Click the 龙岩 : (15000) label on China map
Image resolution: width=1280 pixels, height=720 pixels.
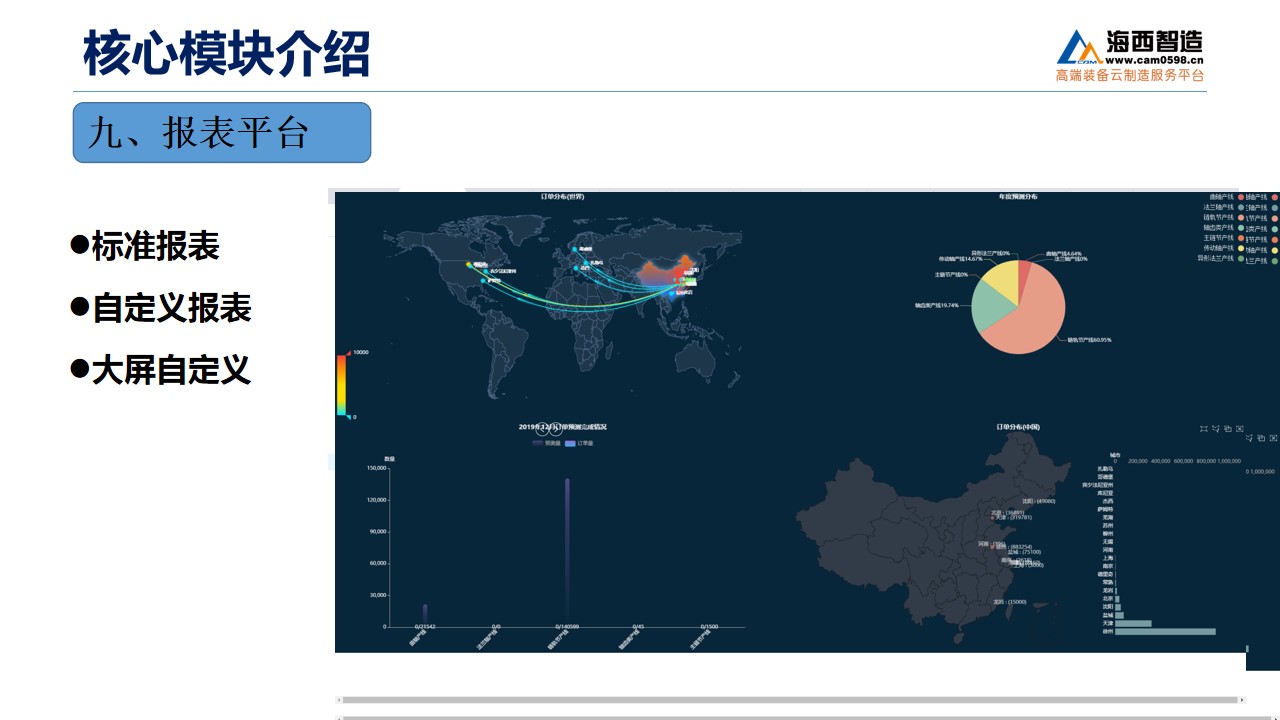[1010, 602]
